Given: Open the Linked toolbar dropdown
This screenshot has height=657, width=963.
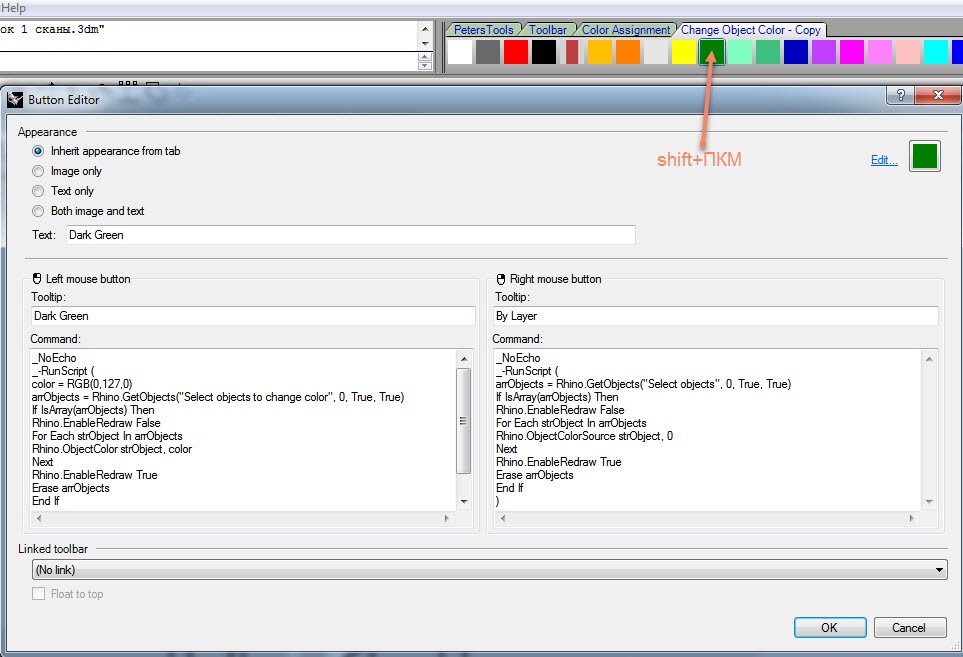Looking at the screenshot, I should 489,570.
